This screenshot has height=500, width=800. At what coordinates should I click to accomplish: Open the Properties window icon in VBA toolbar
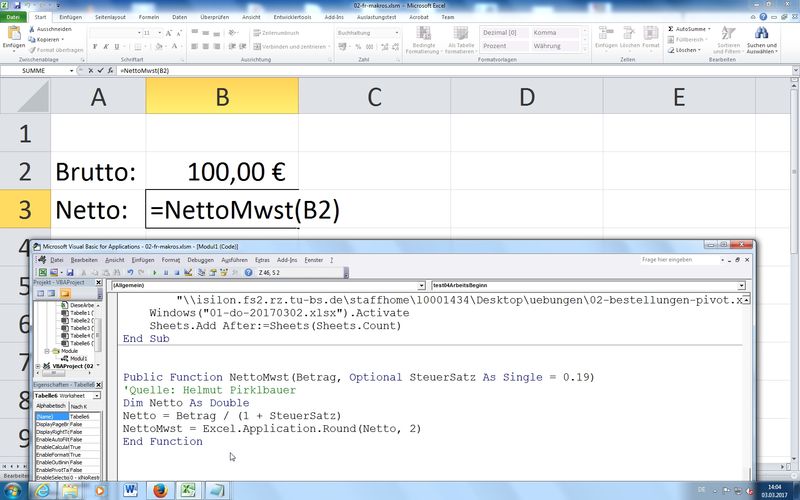coord(213,273)
